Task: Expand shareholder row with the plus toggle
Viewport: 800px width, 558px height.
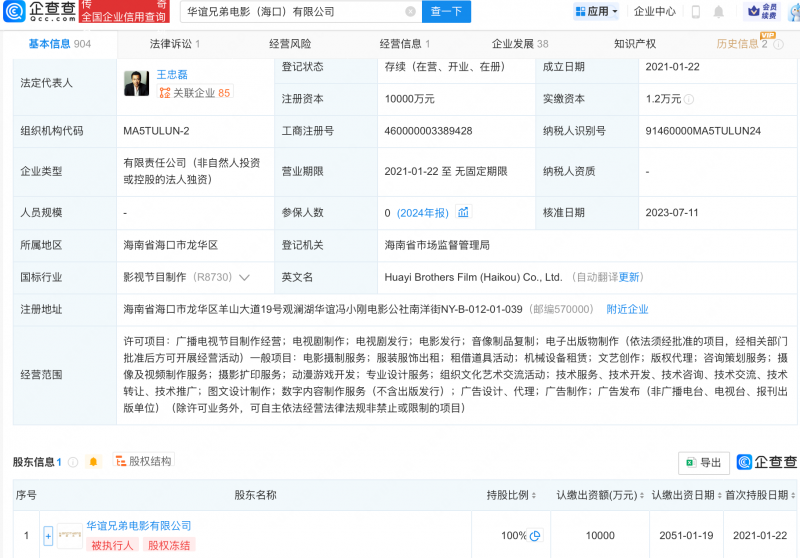Action: 47,536
